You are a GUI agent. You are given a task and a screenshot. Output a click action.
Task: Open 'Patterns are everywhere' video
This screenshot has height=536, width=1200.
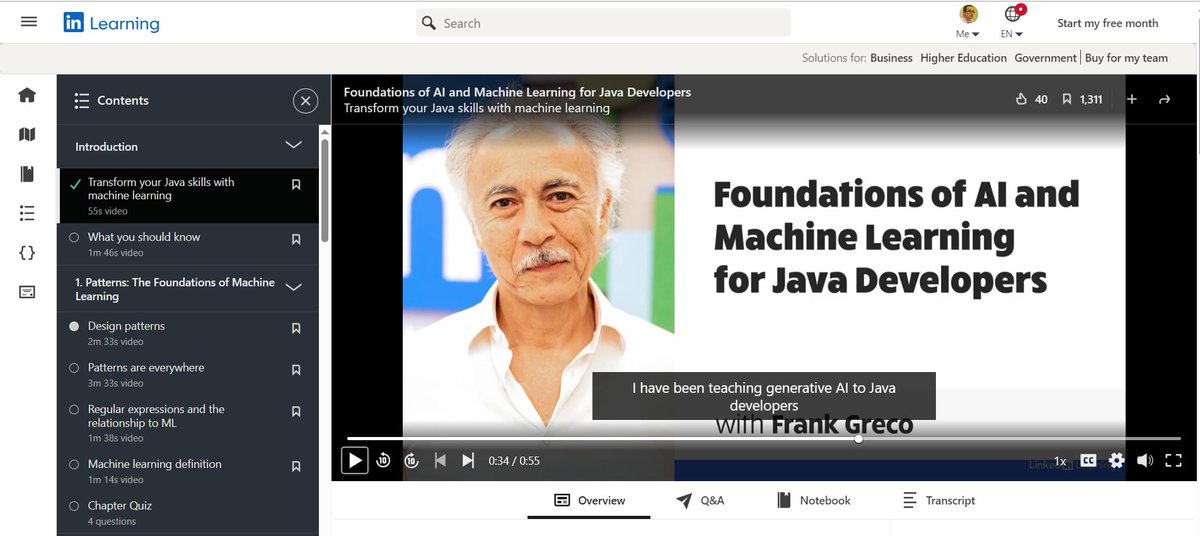tap(188, 374)
